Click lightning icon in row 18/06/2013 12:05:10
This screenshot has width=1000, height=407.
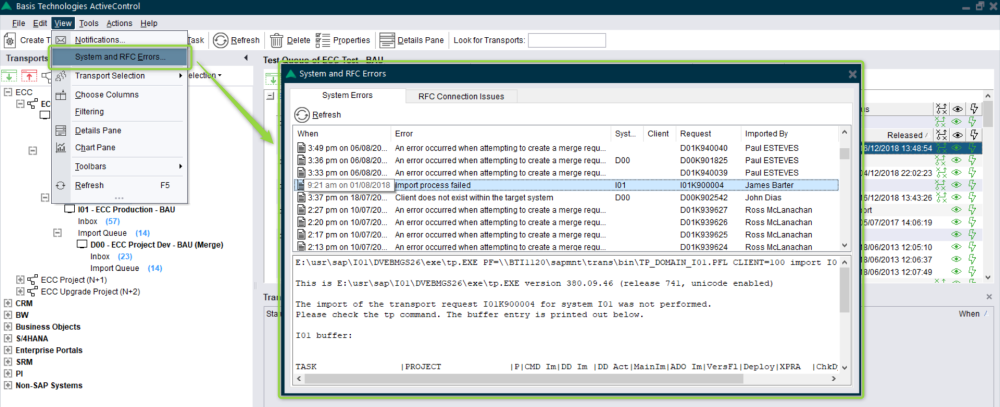[x=973, y=247]
